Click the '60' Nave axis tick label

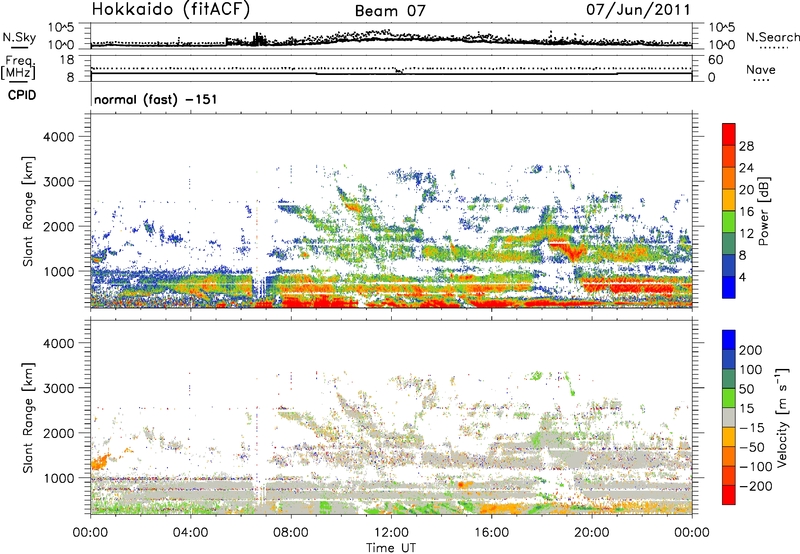[x=715, y=60]
